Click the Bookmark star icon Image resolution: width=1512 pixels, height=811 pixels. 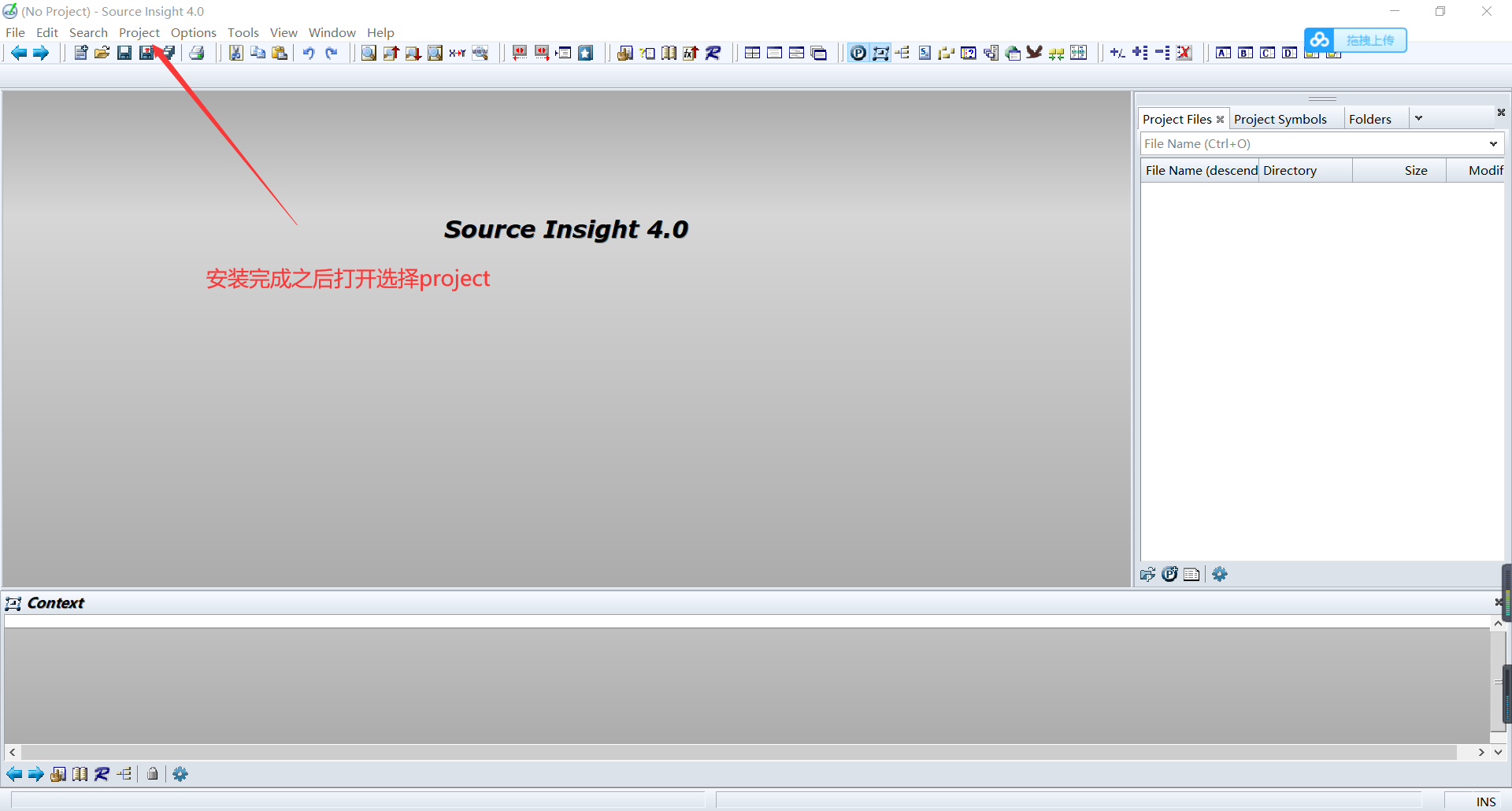[x=586, y=53]
